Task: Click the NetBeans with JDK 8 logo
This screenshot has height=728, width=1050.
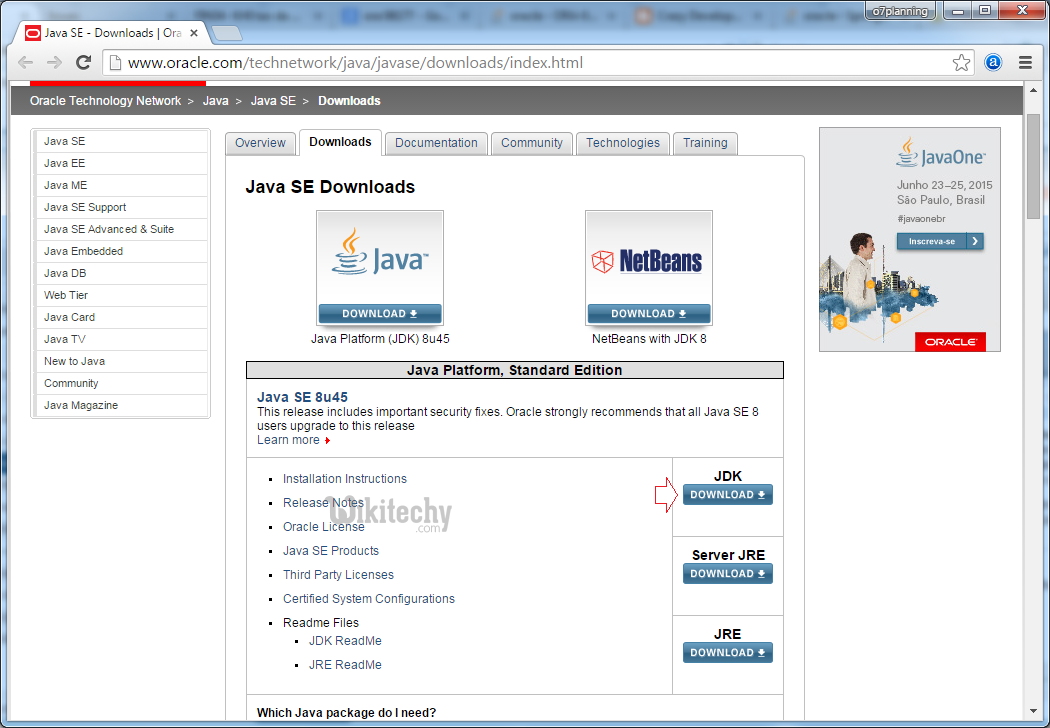Action: tap(648, 257)
